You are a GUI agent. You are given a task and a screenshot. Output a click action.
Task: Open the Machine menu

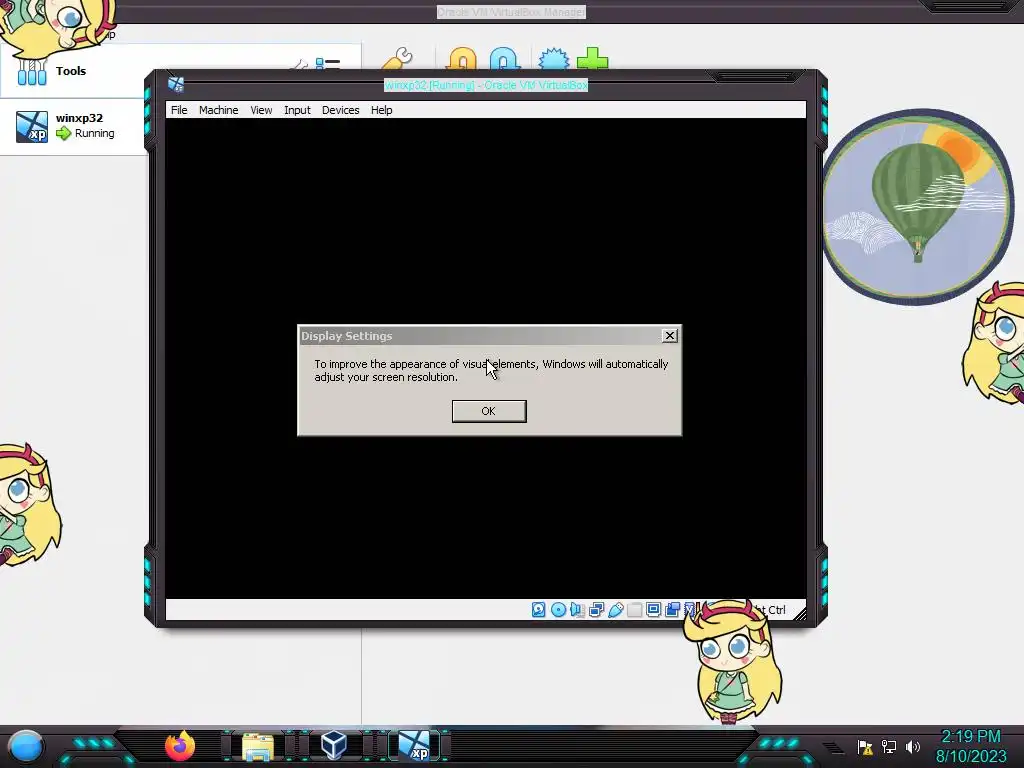tap(218, 110)
